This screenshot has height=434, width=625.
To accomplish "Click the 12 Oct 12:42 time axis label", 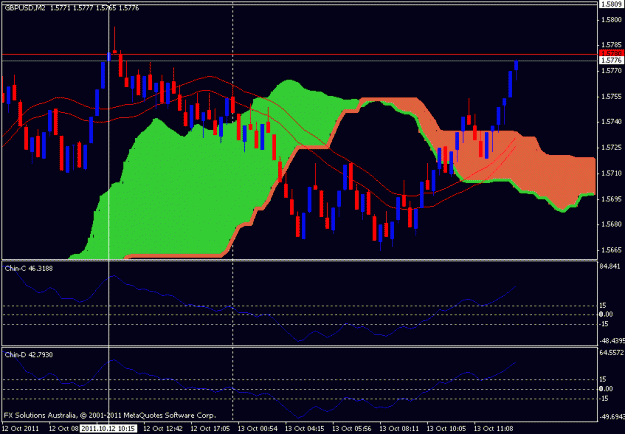I will pyautogui.click(x=162, y=429).
